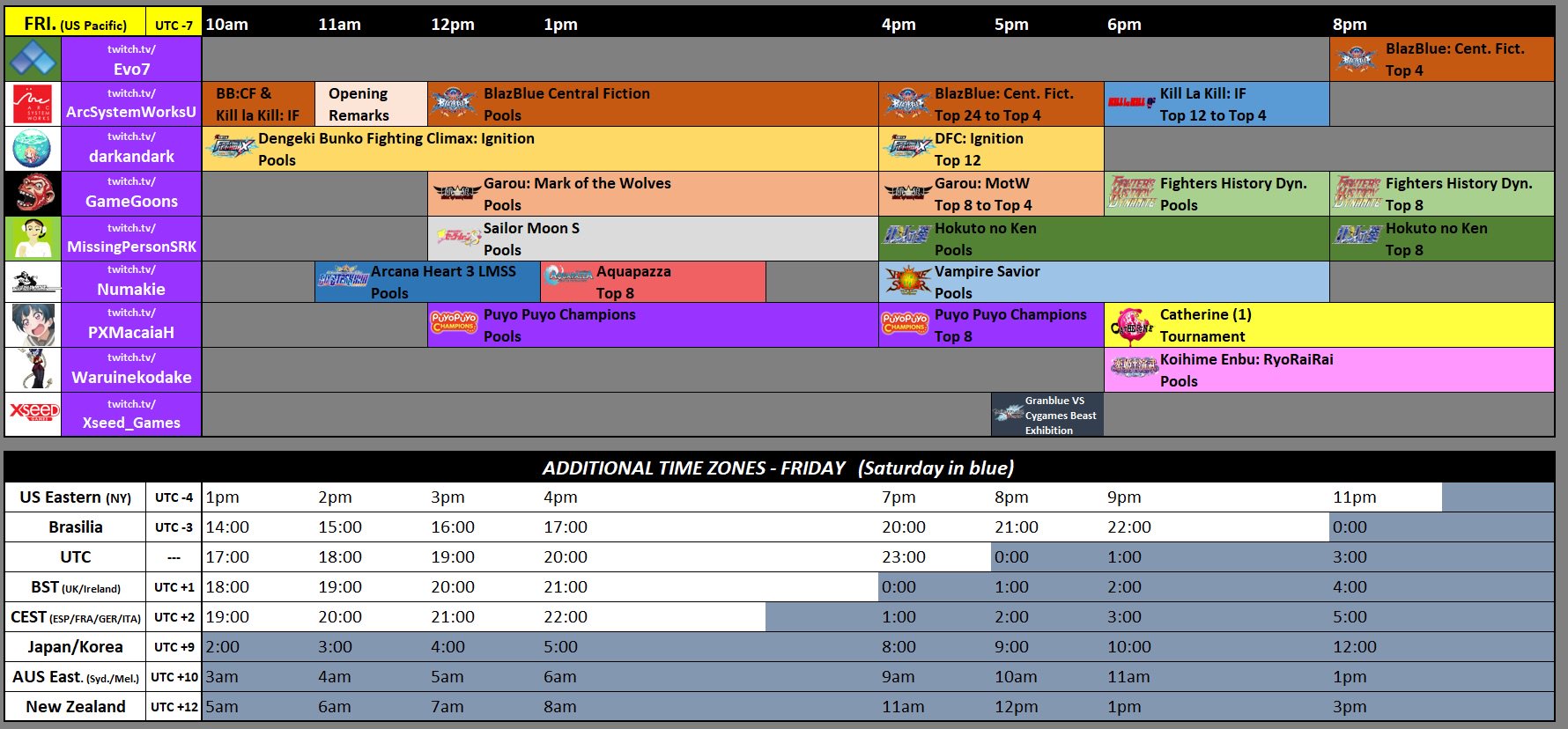Select the Koihime Enbu: RyoRaiRai logo

[x=1133, y=366]
